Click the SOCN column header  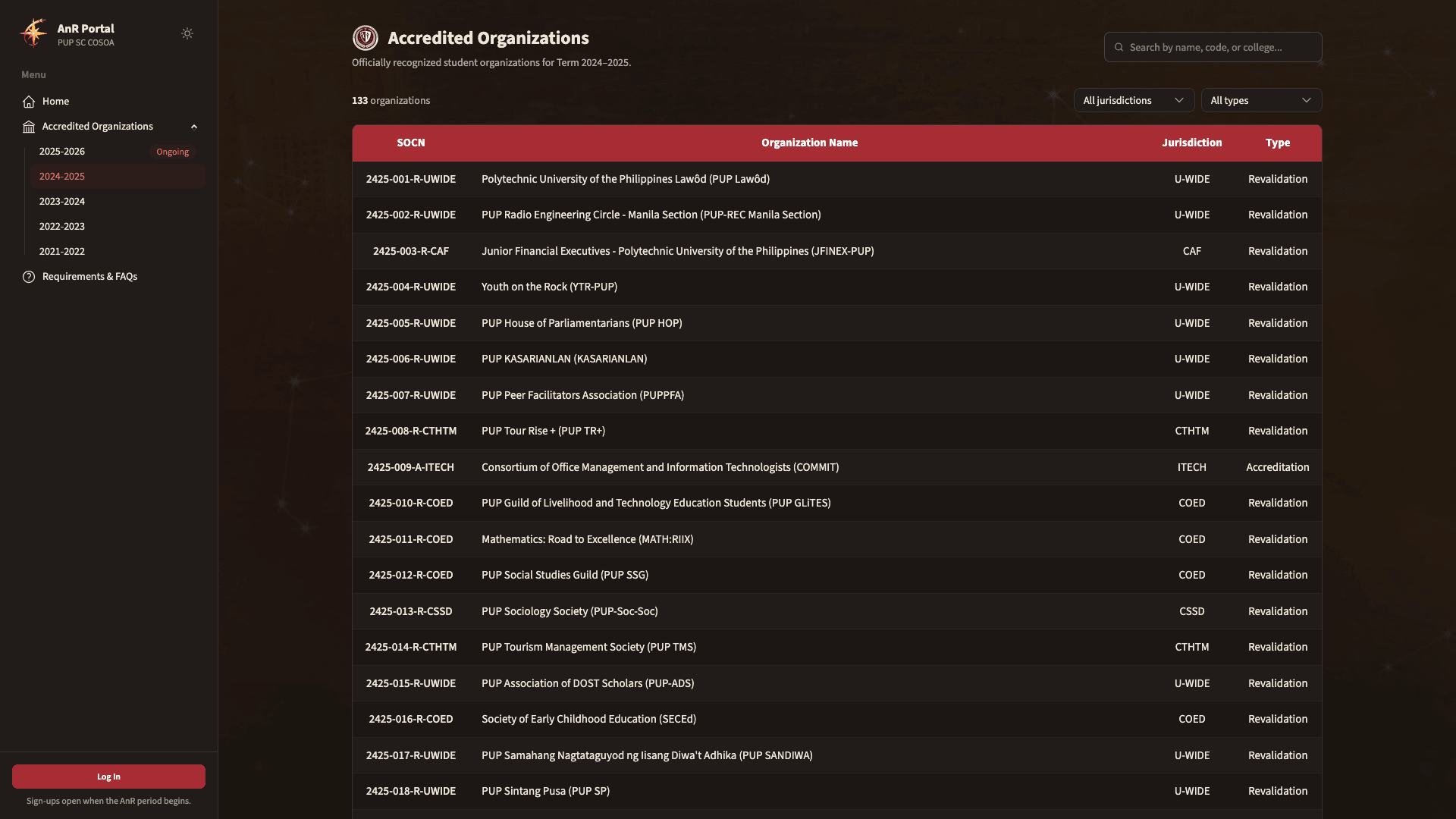point(411,143)
